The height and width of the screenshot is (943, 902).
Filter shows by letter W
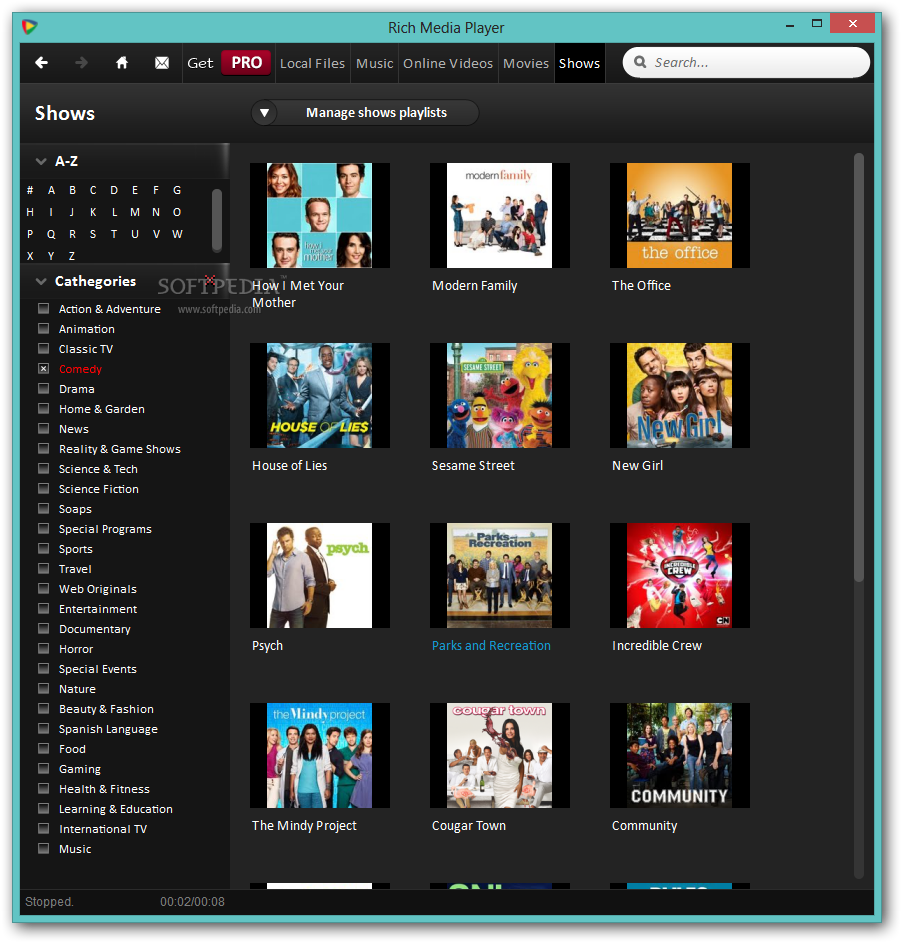(177, 235)
